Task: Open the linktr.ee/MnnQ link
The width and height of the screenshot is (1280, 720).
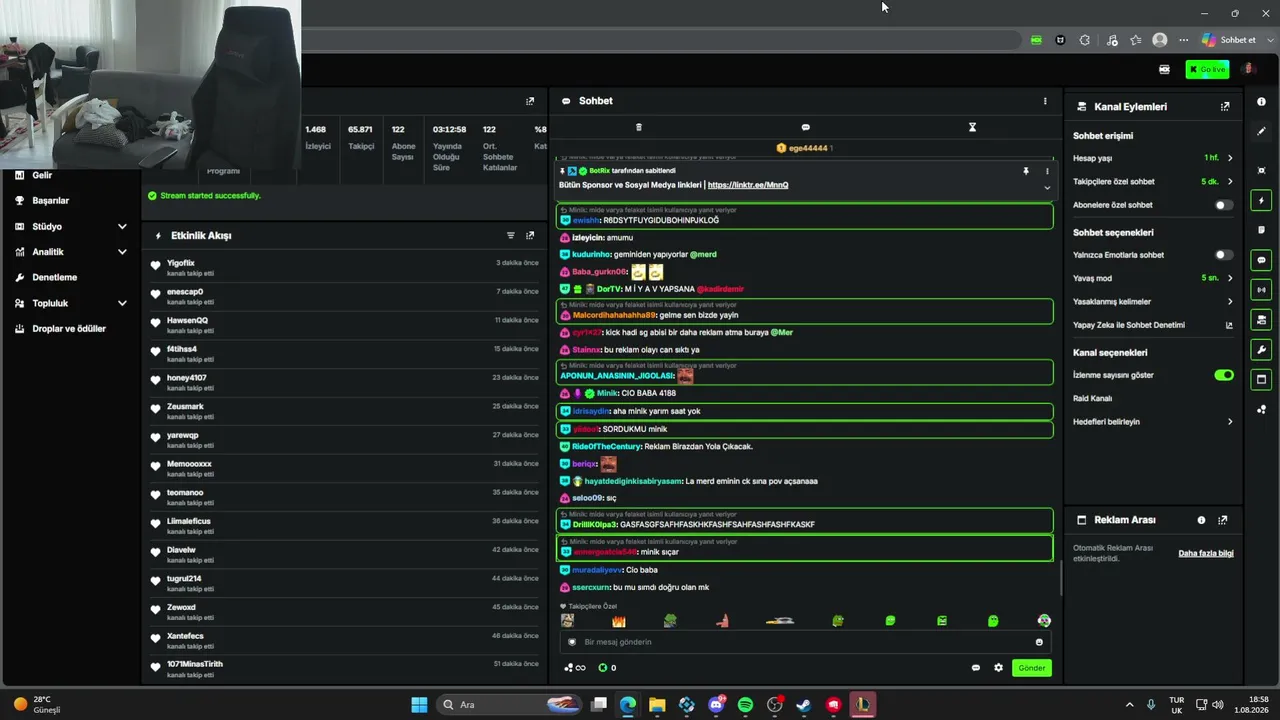Action: [x=748, y=185]
